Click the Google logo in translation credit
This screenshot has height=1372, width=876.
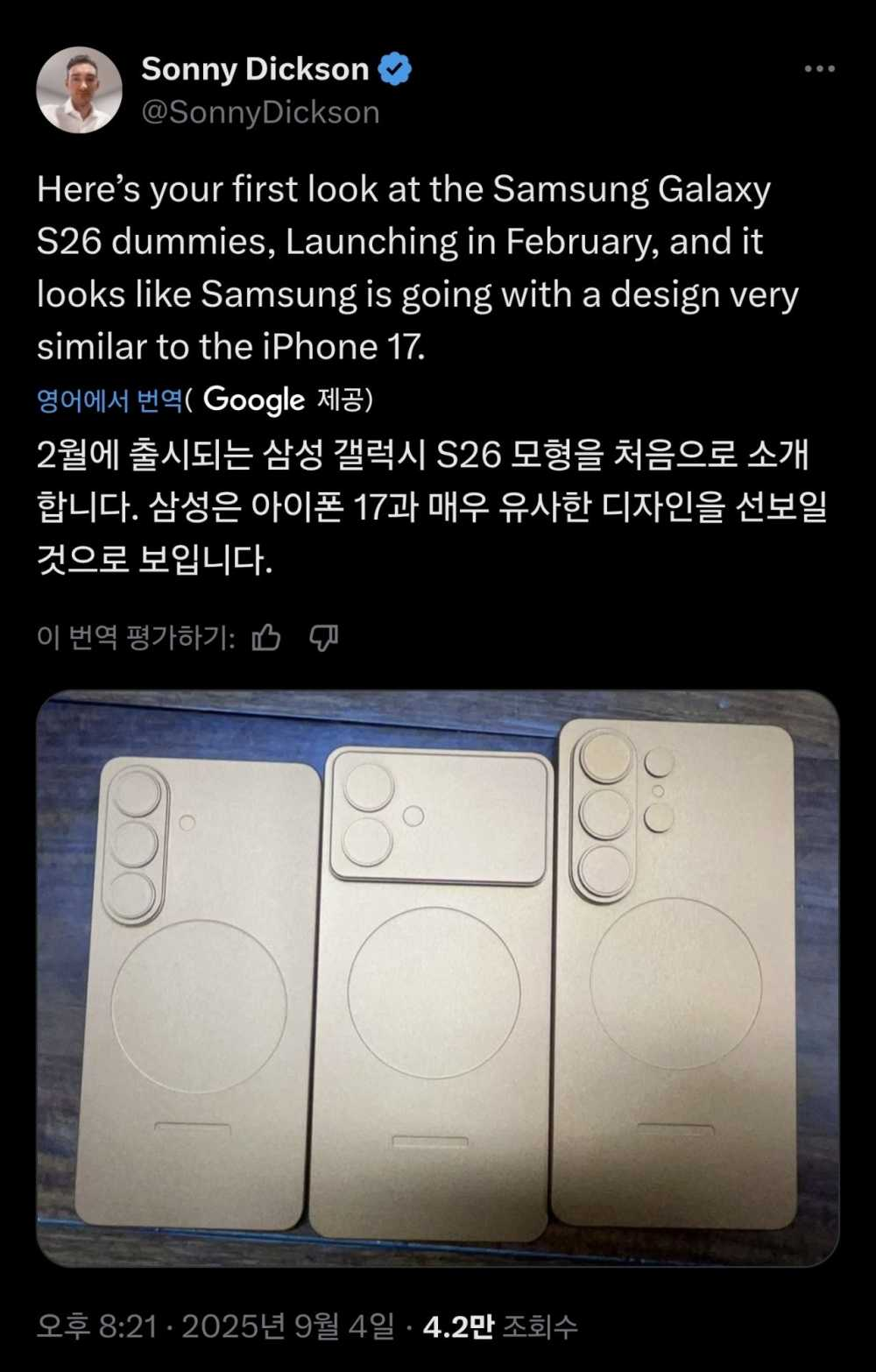click(254, 400)
